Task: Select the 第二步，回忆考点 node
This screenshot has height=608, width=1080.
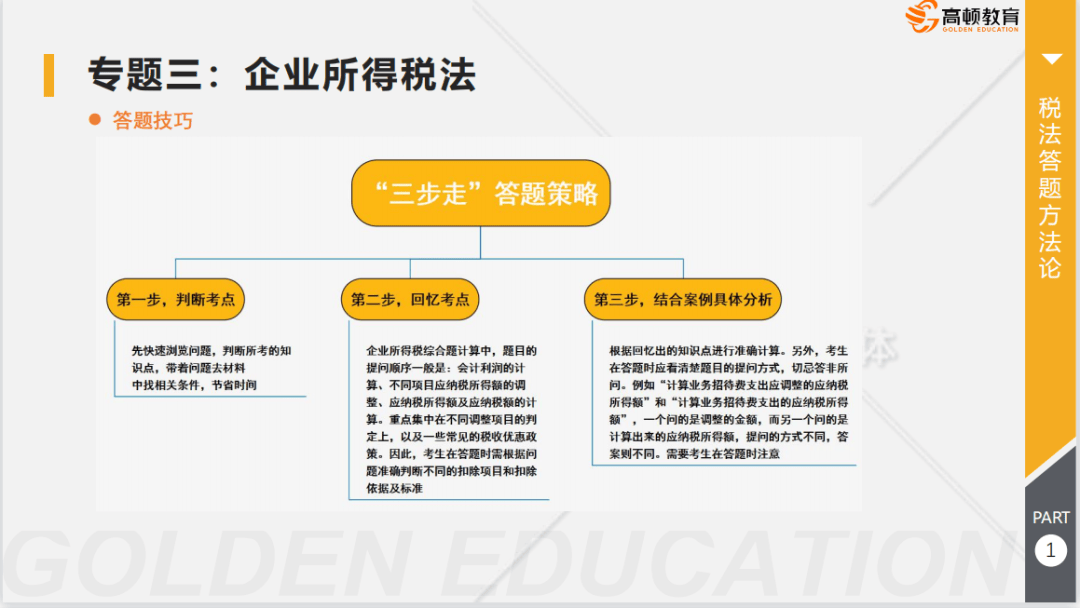Action: click(410, 300)
